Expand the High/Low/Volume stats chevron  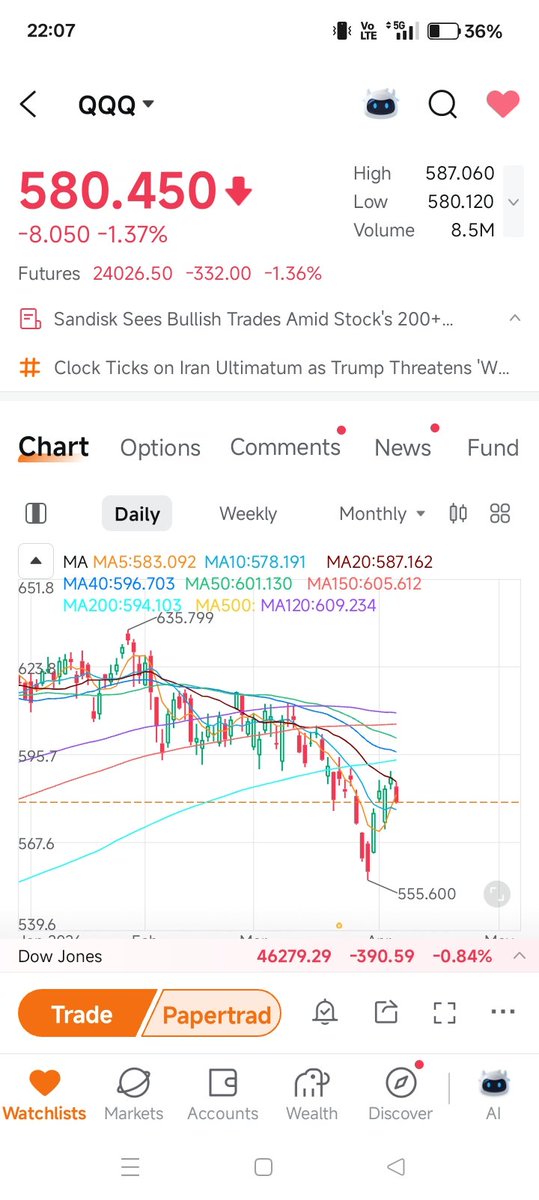tap(513, 202)
